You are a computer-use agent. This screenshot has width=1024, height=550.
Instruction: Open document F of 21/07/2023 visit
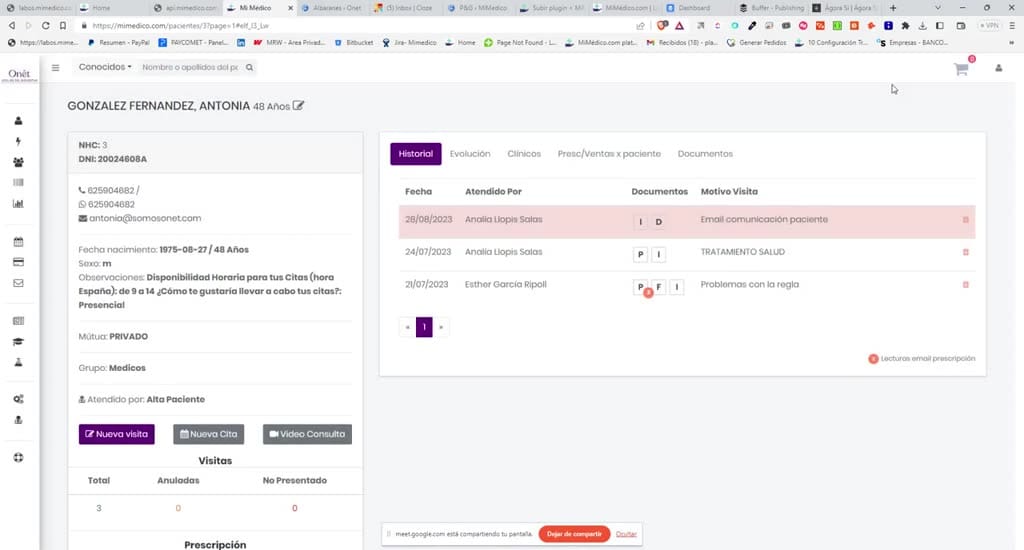pos(658,287)
